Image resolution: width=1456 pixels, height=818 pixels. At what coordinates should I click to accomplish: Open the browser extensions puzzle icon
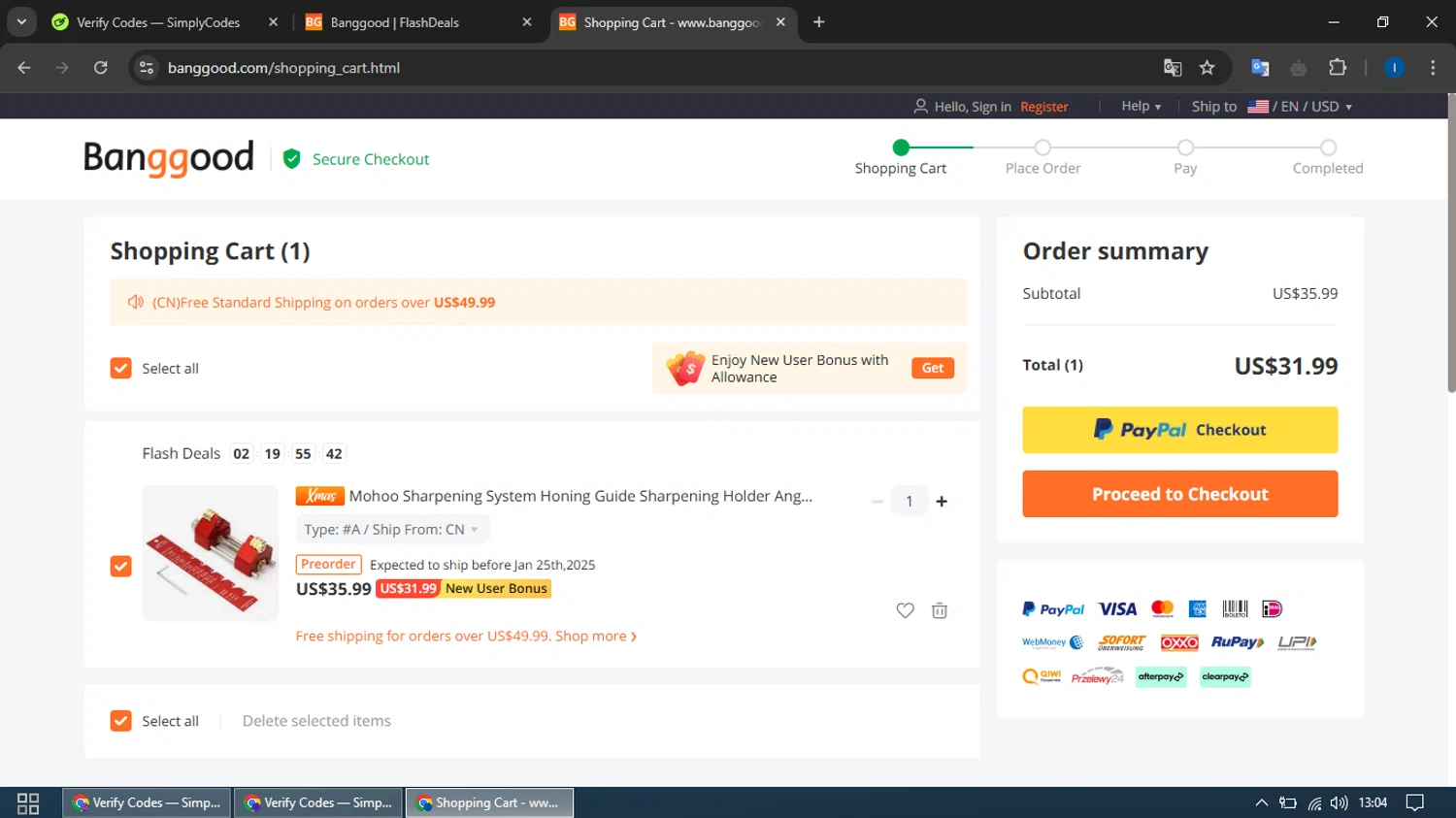[1338, 67]
